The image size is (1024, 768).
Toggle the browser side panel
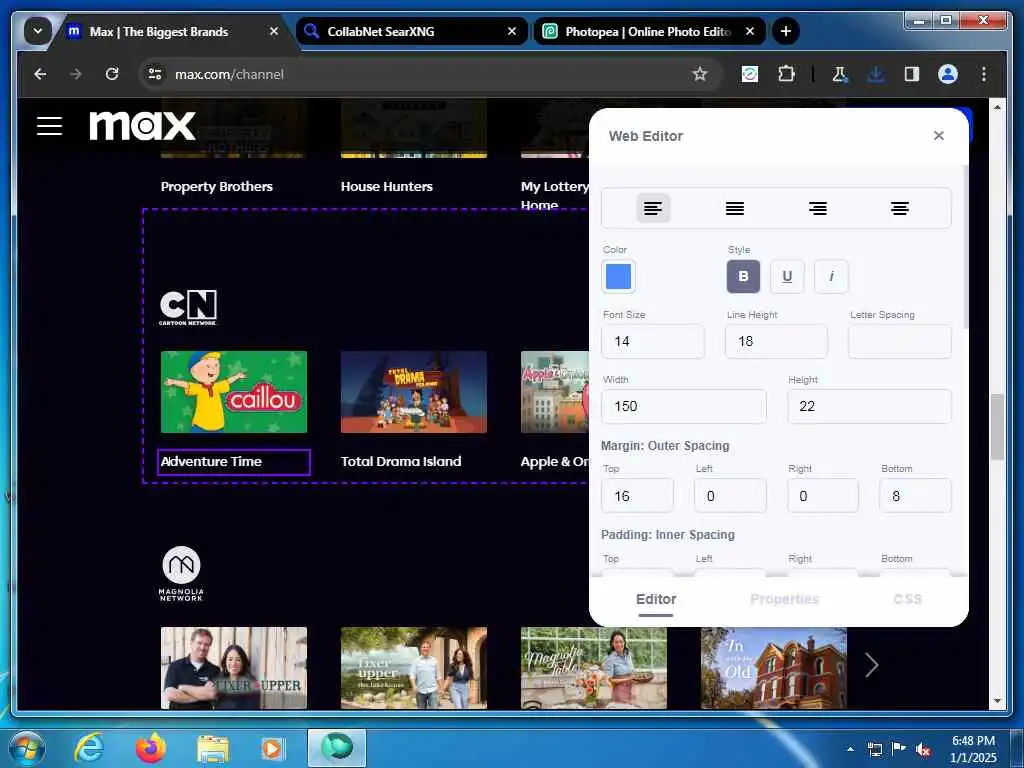click(x=912, y=74)
